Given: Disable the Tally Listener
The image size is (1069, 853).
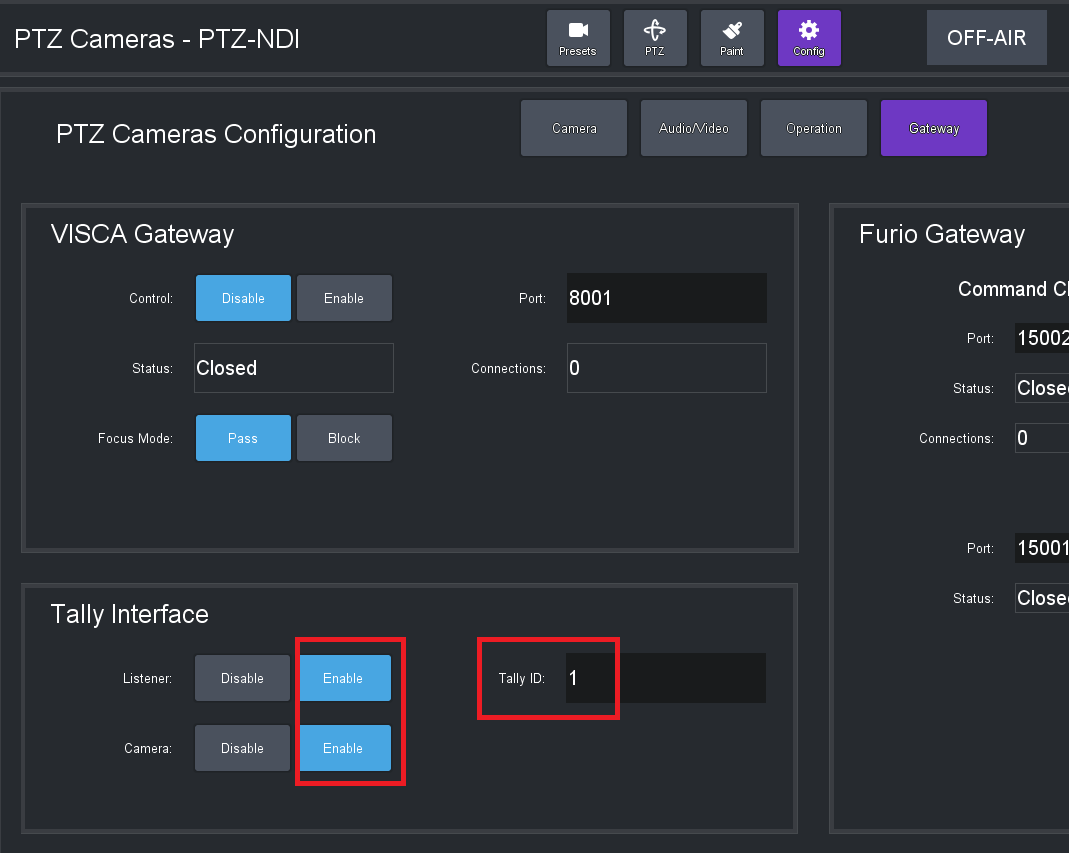Looking at the screenshot, I should tap(242, 678).
